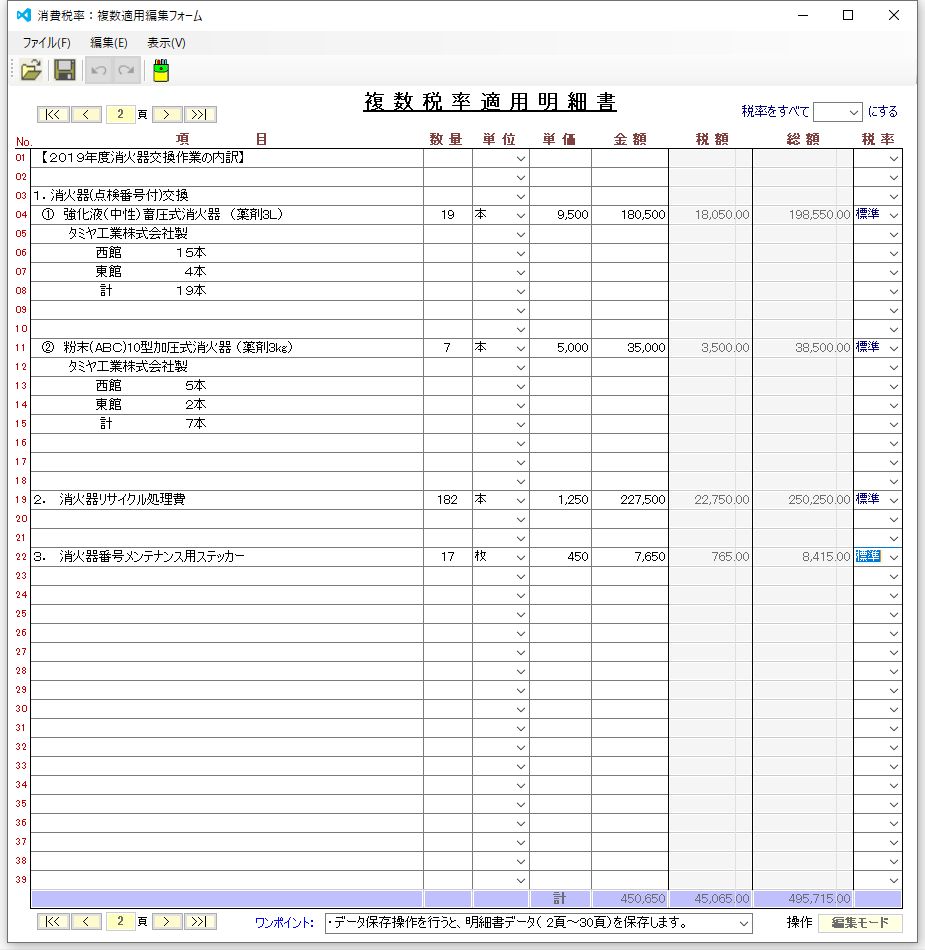Open tax rate dropdown in row 39

pyautogui.click(x=894, y=881)
